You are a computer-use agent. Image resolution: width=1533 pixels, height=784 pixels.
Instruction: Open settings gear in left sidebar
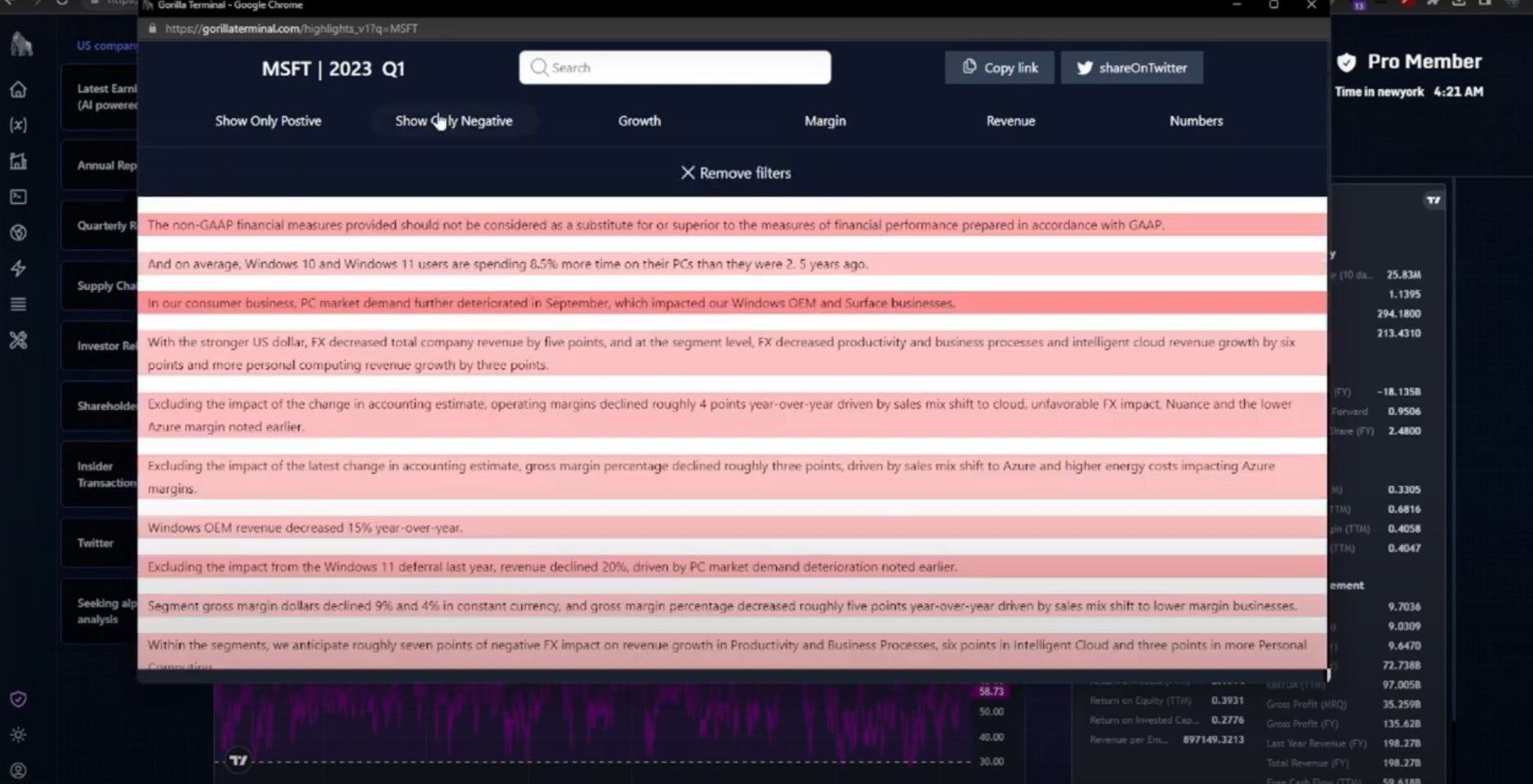(x=18, y=735)
